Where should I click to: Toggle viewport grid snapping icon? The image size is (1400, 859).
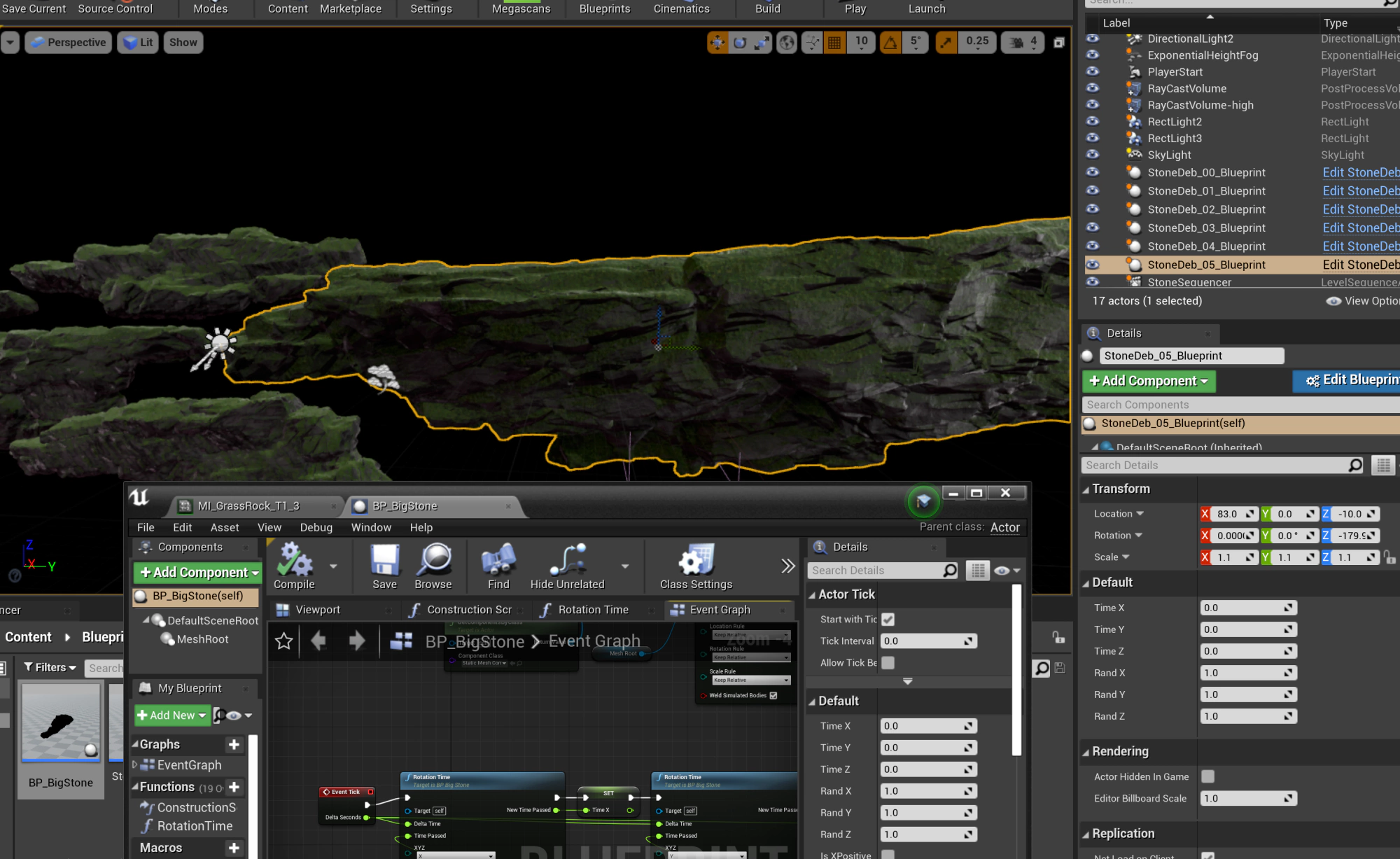point(834,43)
